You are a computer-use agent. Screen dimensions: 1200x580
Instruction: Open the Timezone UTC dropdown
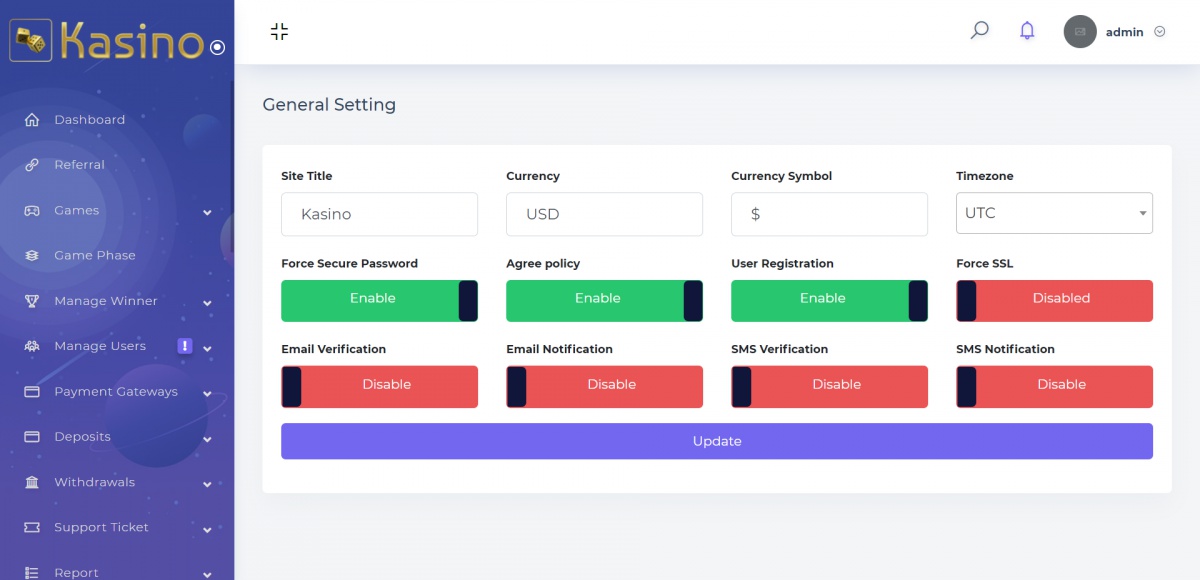tap(1054, 213)
